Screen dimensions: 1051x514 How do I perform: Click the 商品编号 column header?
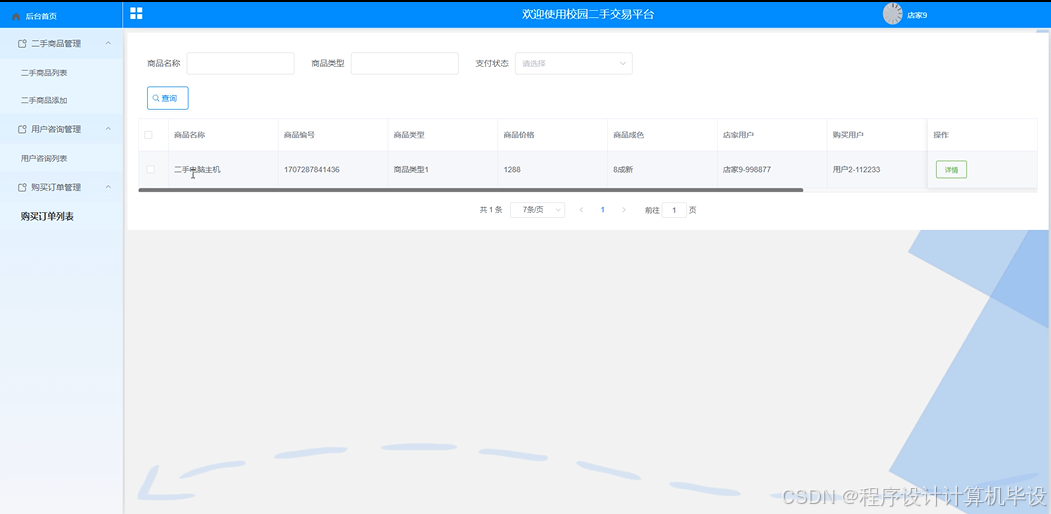point(300,135)
